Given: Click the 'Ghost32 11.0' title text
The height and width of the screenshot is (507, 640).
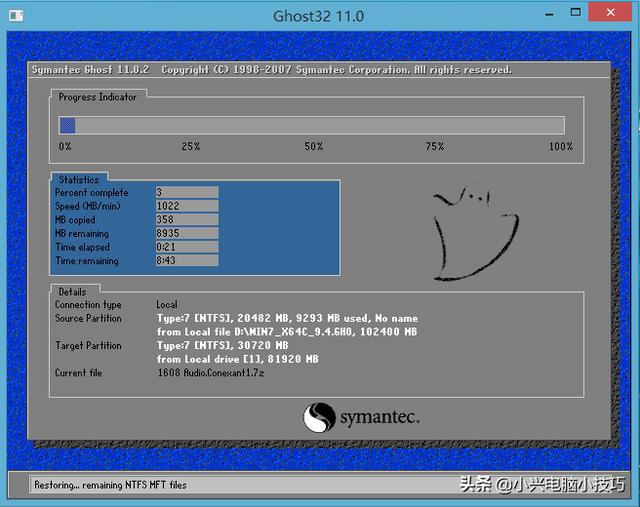Looking at the screenshot, I should pyautogui.click(x=318, y=16).
